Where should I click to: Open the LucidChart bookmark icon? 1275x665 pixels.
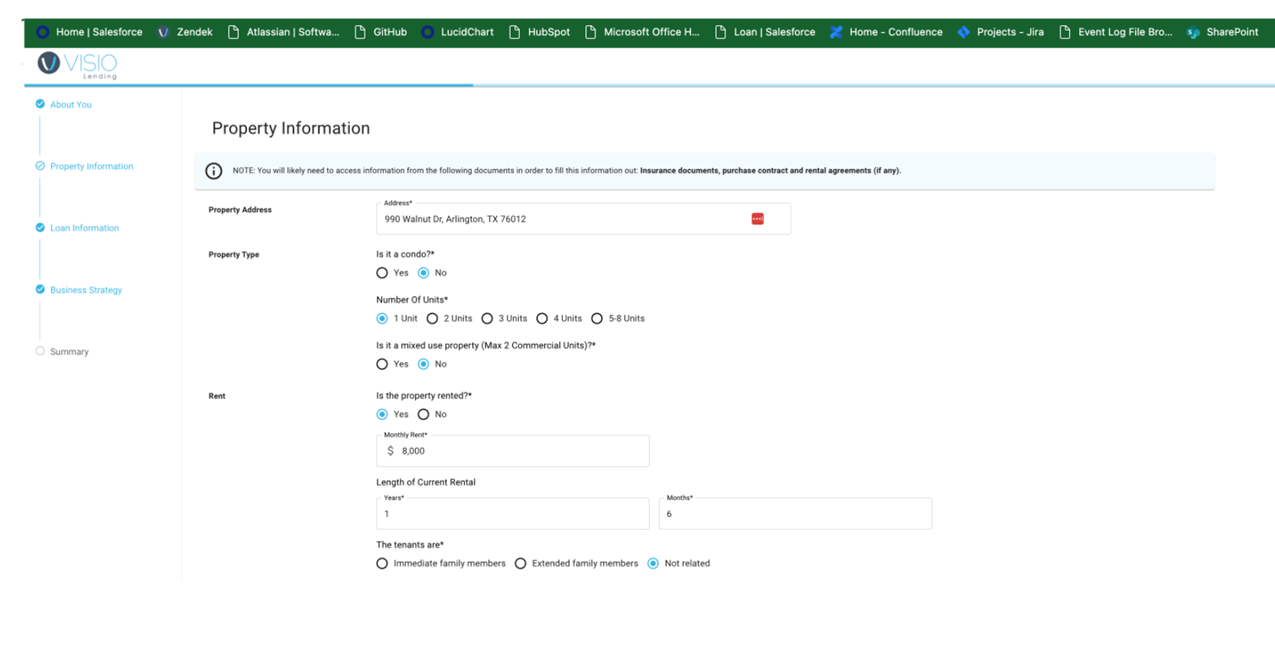pyautogui.click(x=428, y=32)
